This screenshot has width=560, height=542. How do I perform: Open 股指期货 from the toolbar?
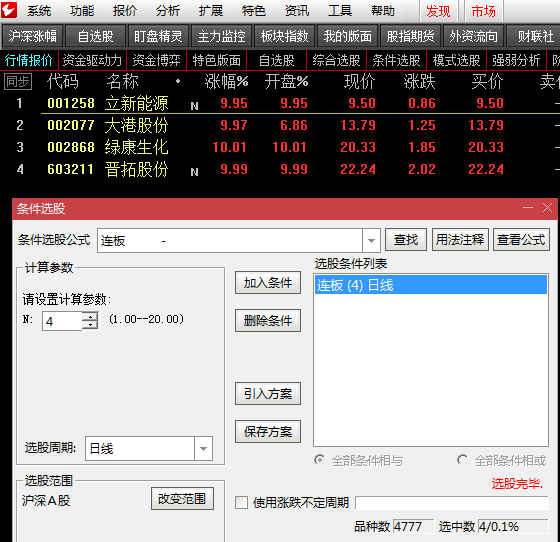(x=410, y=36)
